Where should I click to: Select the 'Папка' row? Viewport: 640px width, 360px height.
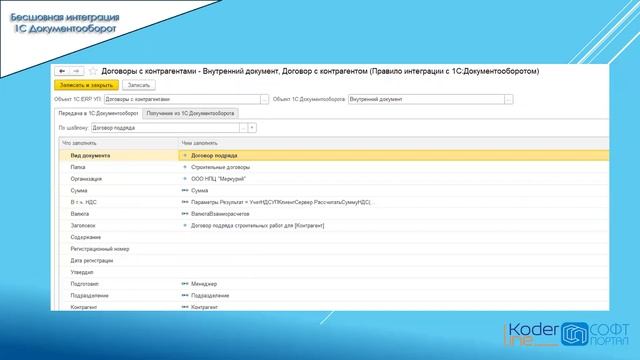334,167
